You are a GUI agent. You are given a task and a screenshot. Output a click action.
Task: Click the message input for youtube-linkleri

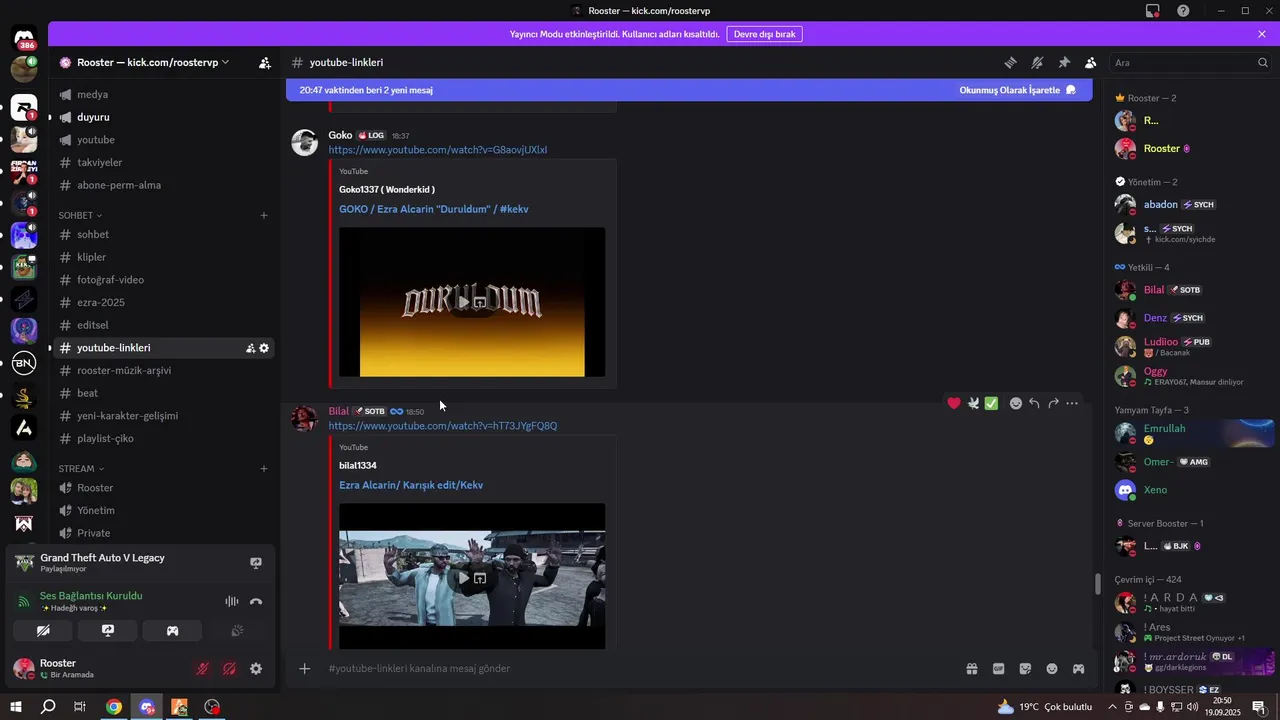pos(640,669)
